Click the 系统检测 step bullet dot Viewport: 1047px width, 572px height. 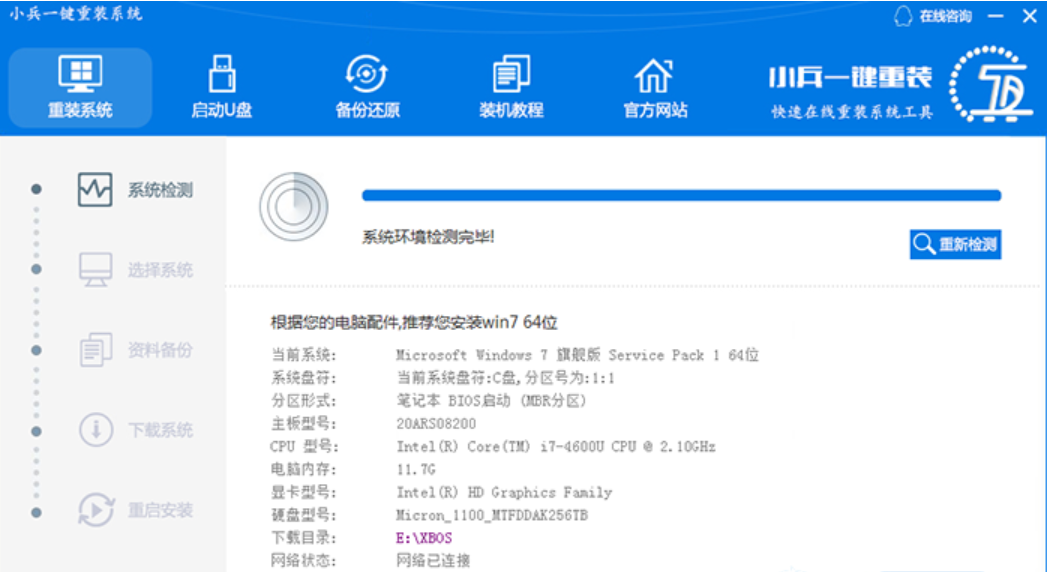point(36,190)
